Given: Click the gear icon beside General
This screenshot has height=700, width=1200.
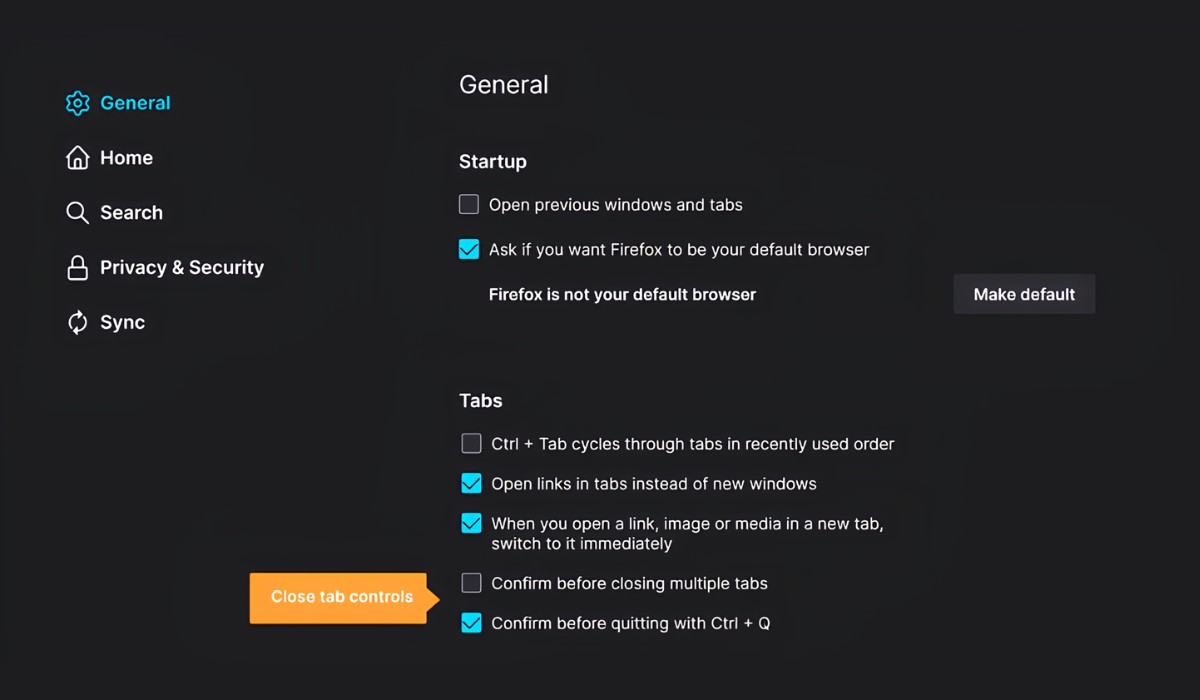Looking at the screenshot, I should click(x=77, y=102).
